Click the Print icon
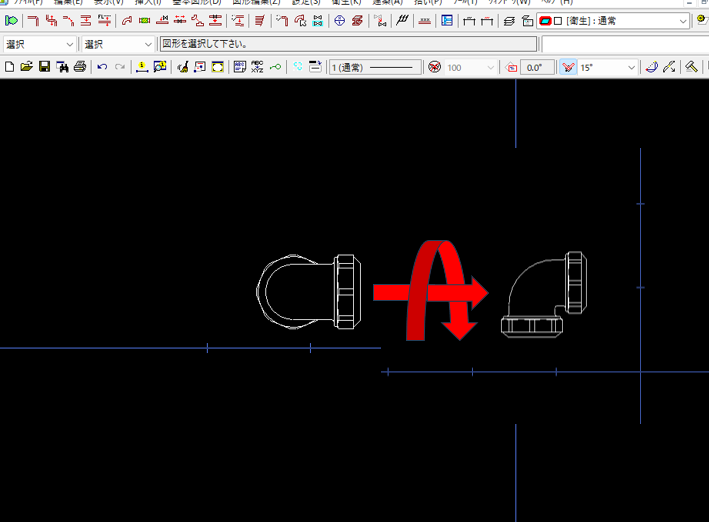709x522 pixels. coord(79,67)
